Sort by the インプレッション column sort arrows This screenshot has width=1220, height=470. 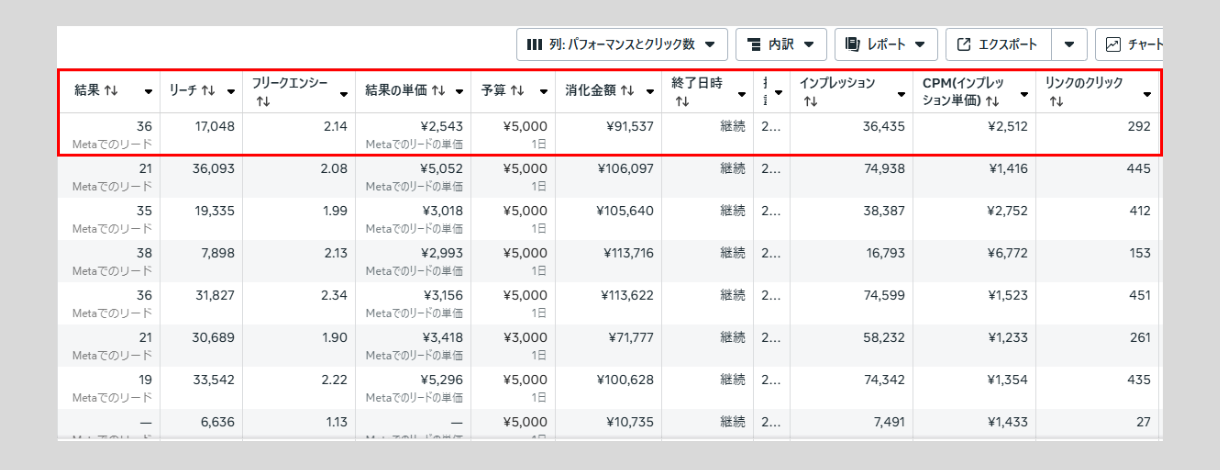pyautogui.click(x=807, y=101)
